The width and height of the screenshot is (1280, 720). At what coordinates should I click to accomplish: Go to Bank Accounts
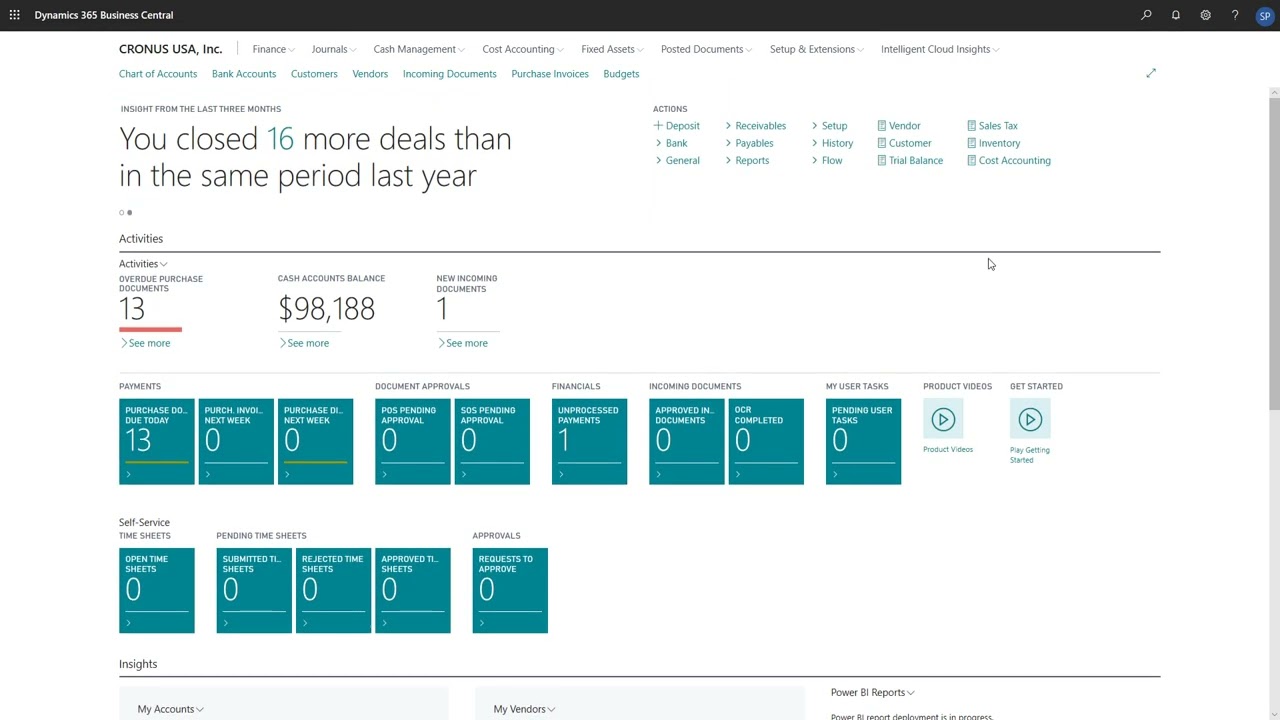[244, 74]
